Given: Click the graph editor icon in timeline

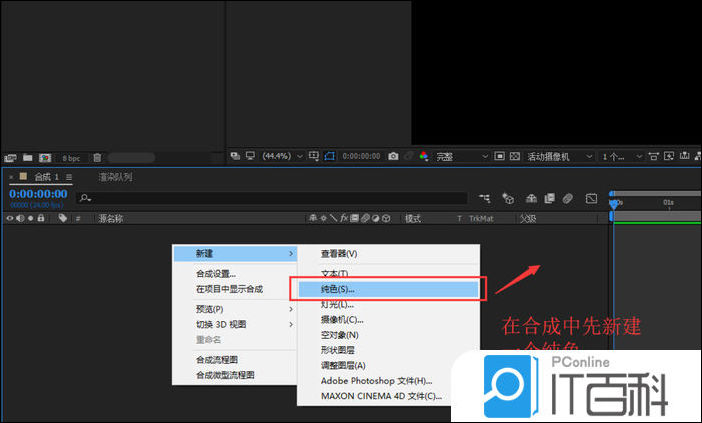Looking at the screenshot, I should [x=591, y=199].
